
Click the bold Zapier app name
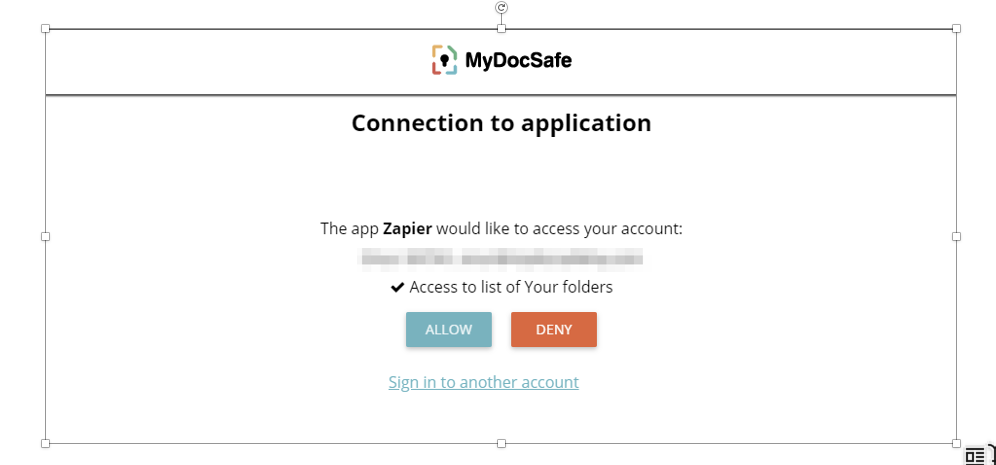click(407, 229)
